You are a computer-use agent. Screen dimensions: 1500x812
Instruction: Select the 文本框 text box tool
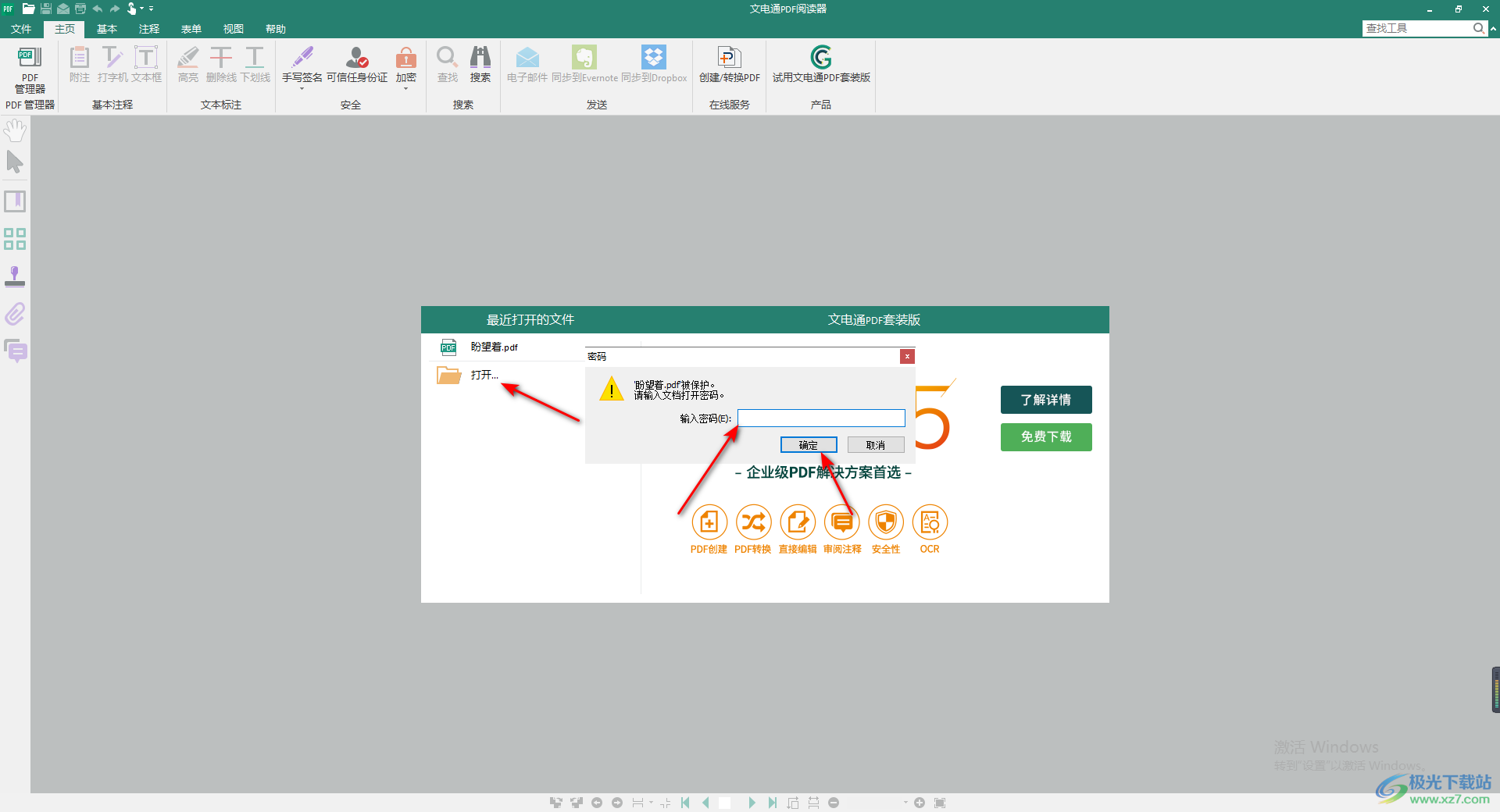click(146, 64)
